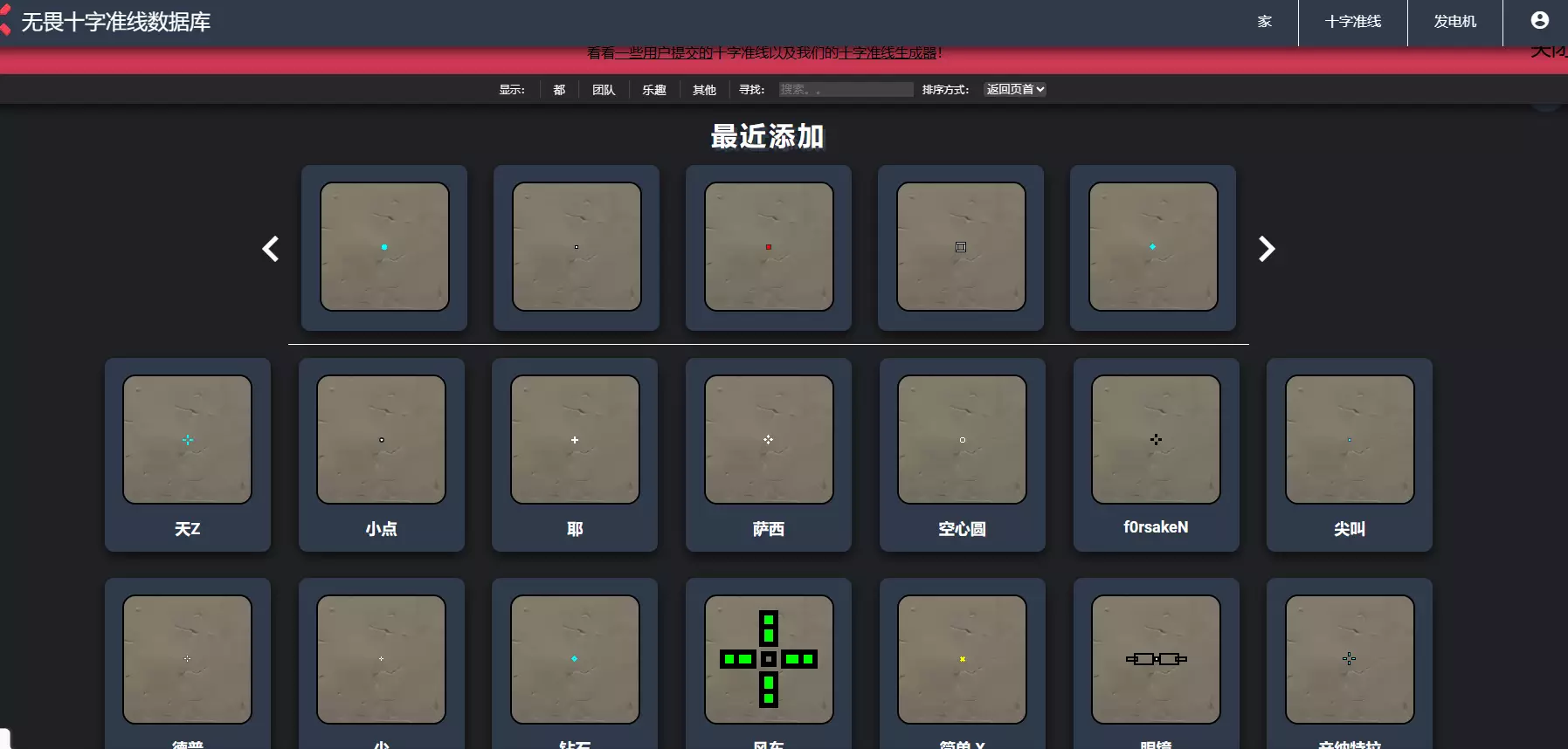This screenshot has width=1568, height=749.
Task: Filter crosshairs by 团队 (team)
Action: pyautogui.click(x=604, y=90)
